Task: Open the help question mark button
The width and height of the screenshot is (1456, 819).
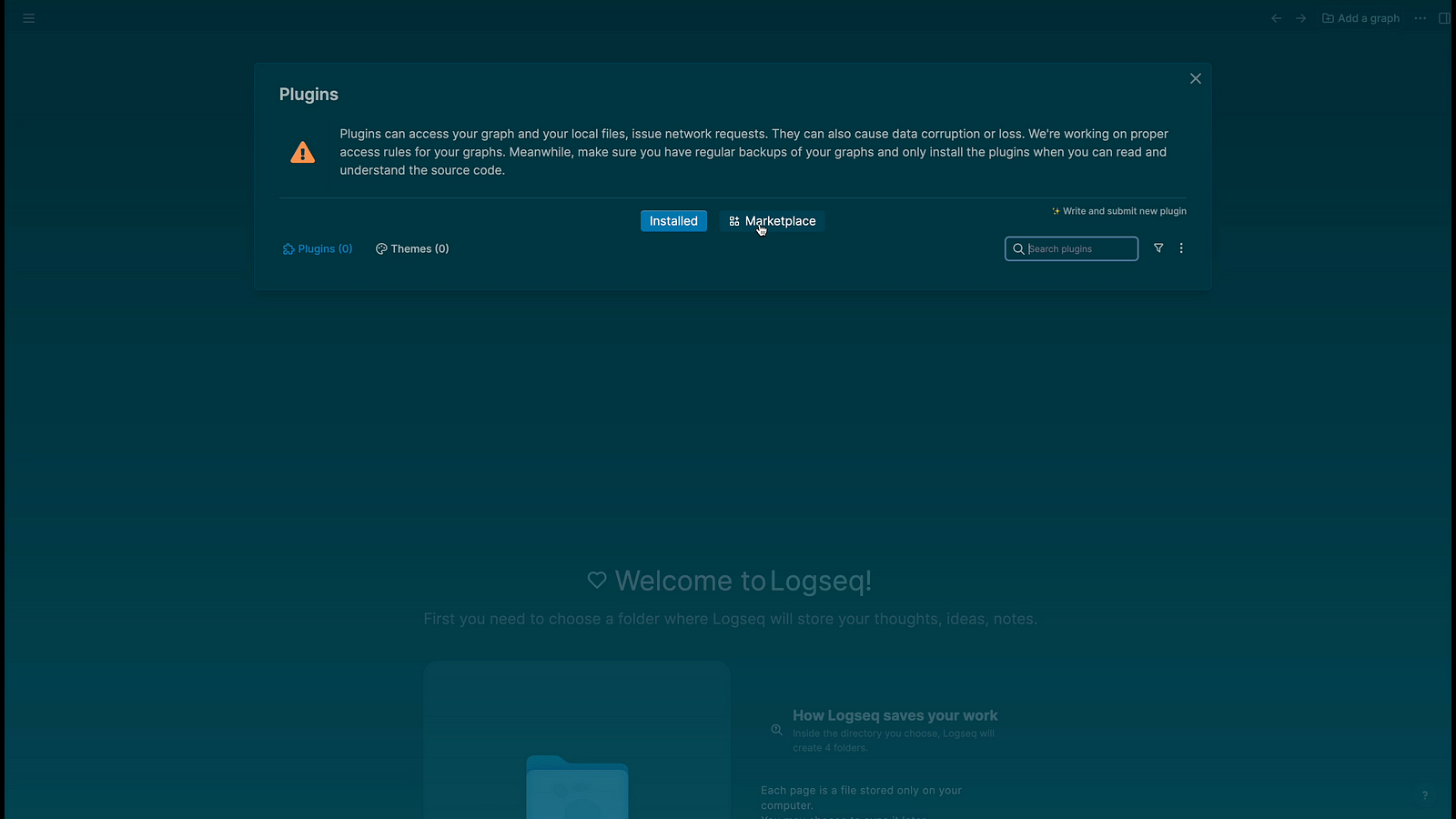Action: 1425,794
